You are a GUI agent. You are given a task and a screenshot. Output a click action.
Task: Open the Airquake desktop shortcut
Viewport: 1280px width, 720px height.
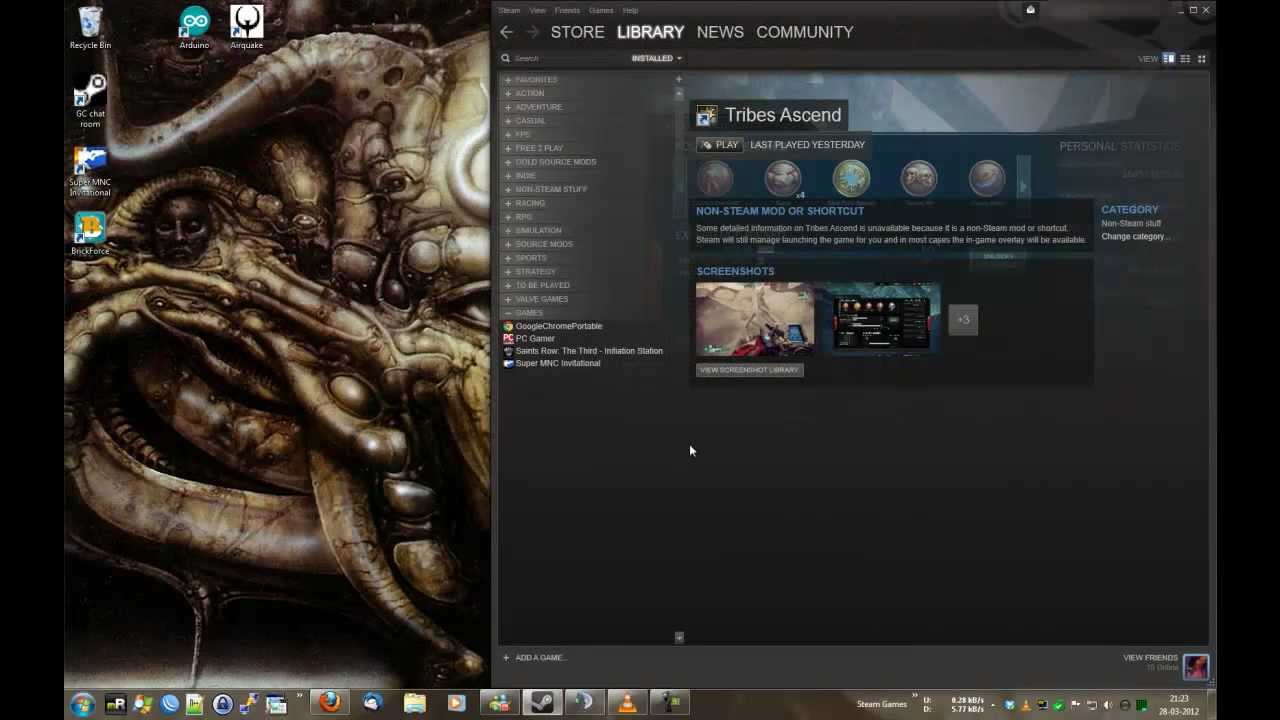click(246, 27)
